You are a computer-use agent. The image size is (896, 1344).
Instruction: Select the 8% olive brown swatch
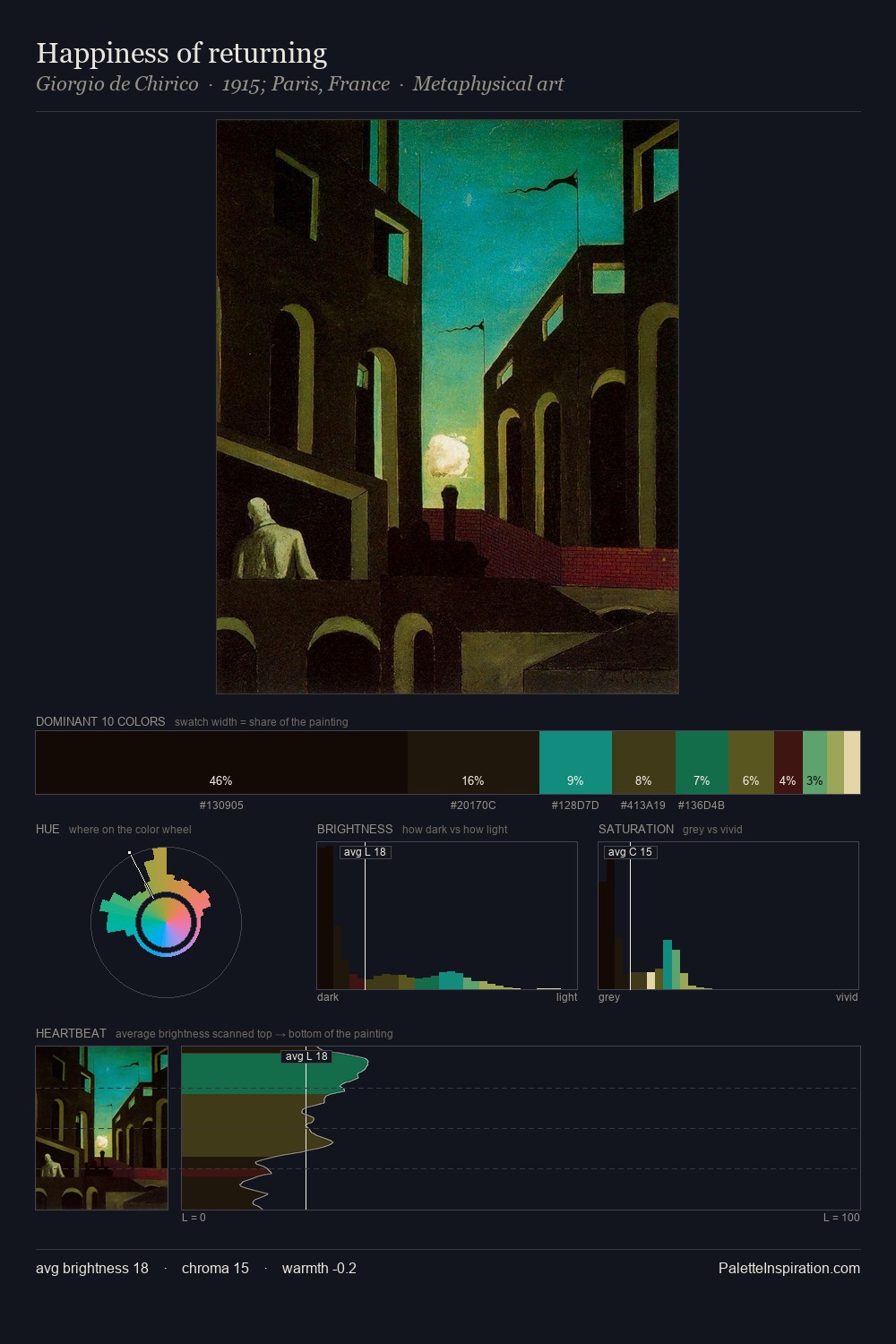[x=643, y=762]
